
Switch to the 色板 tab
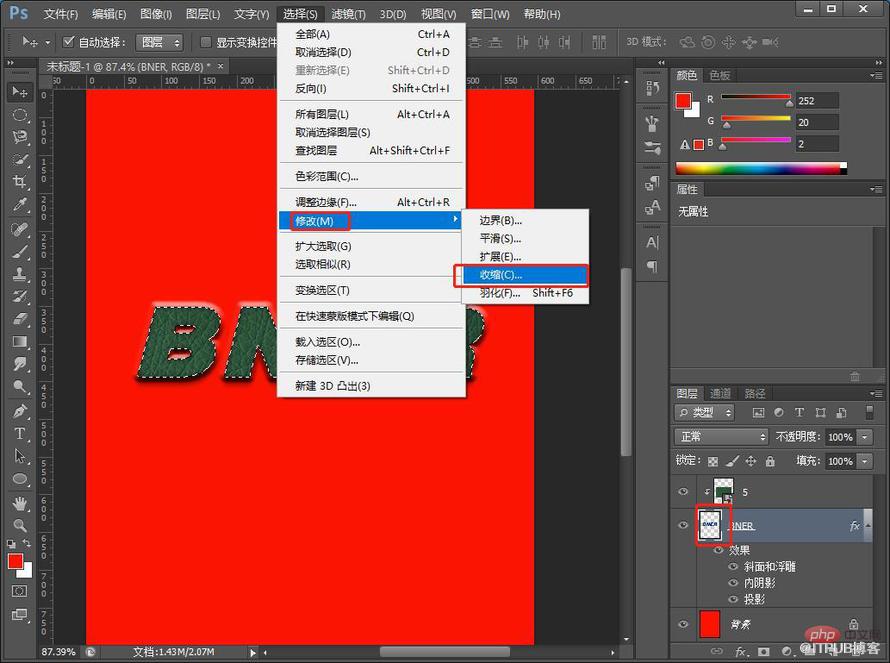pyautogui.click(x=720, y=75)
